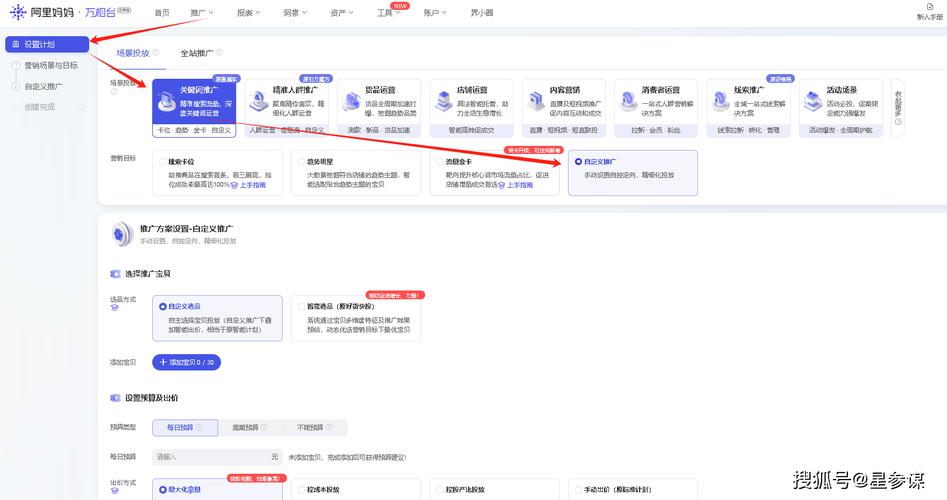Screen dimensions: 947x500
Task: Select the 控投产比投放 bidding radio
Action: click(x=440, y=490)
